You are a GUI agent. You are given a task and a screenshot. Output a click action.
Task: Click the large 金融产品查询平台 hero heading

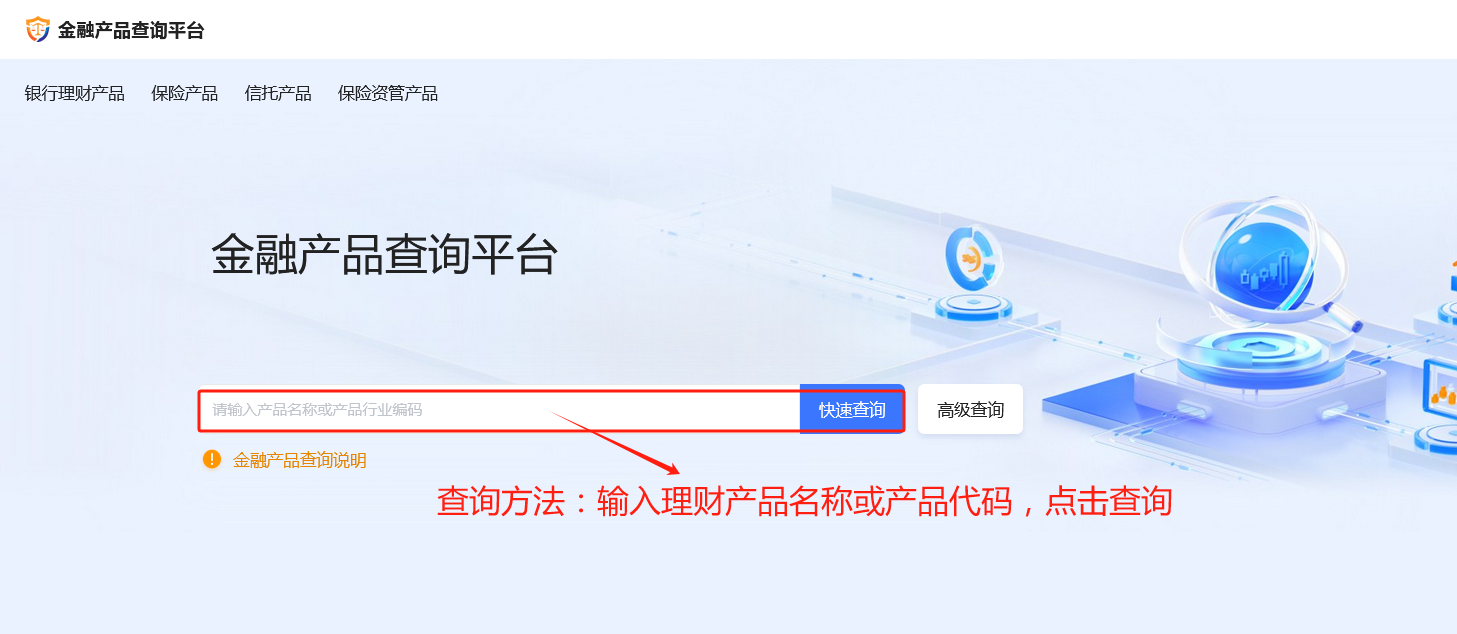(x=385, y=255)
